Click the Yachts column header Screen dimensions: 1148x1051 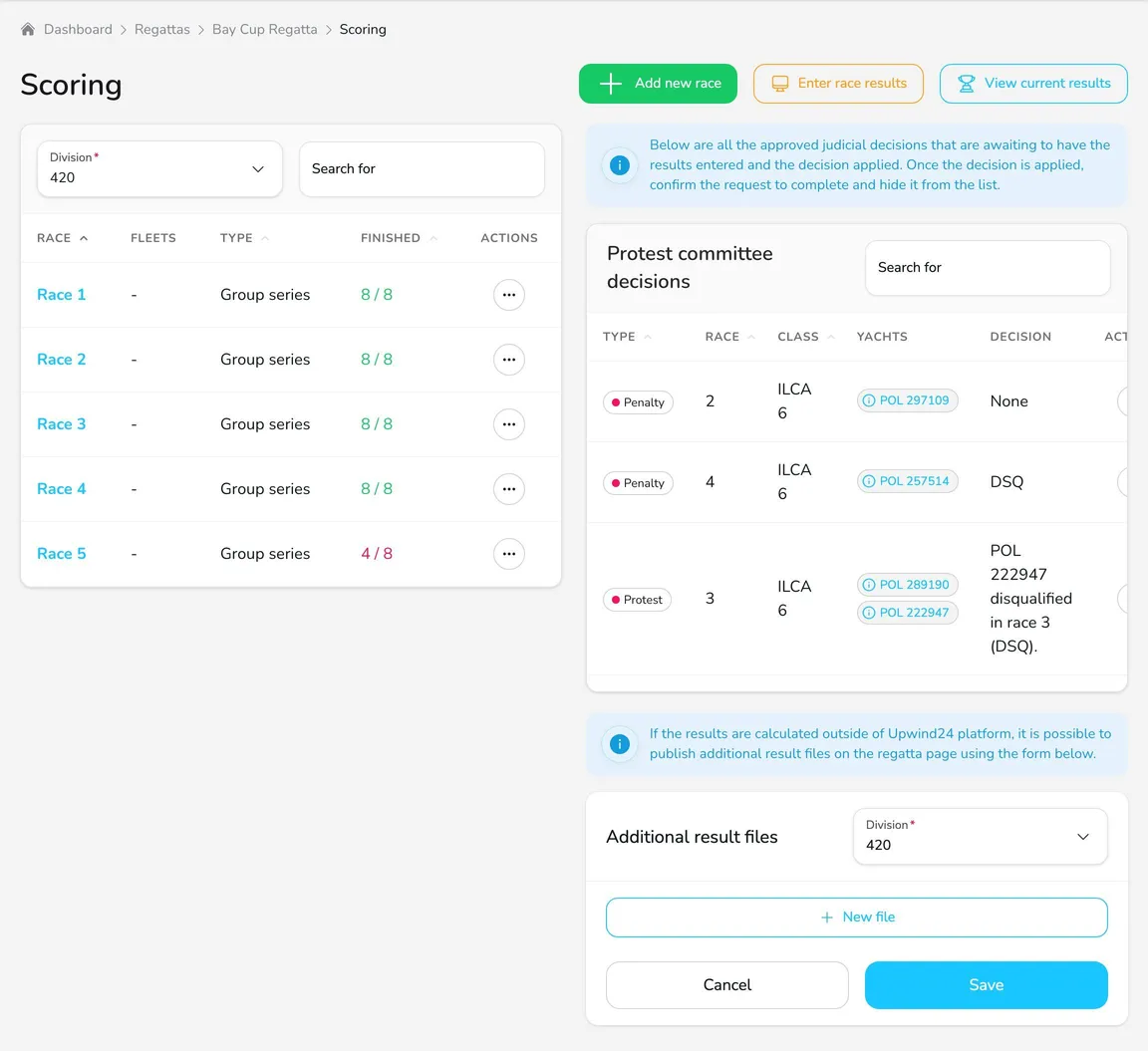click(x=882, y=337)
